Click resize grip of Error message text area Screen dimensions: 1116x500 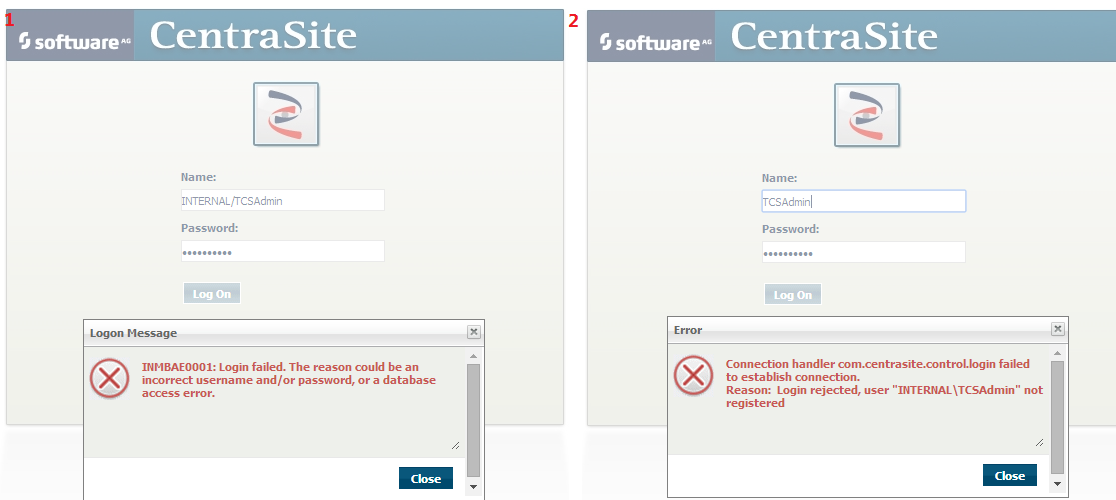click(x=1039, y=442)
